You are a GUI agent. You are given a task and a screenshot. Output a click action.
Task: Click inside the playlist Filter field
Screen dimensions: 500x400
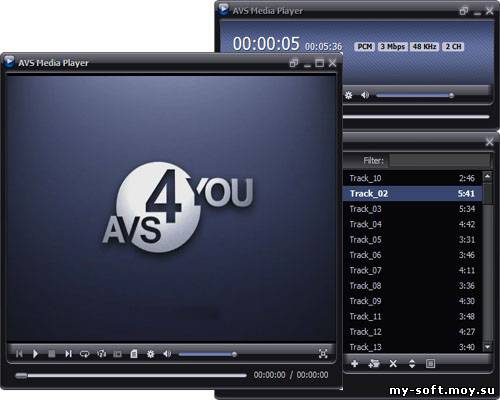coord(439,161)
